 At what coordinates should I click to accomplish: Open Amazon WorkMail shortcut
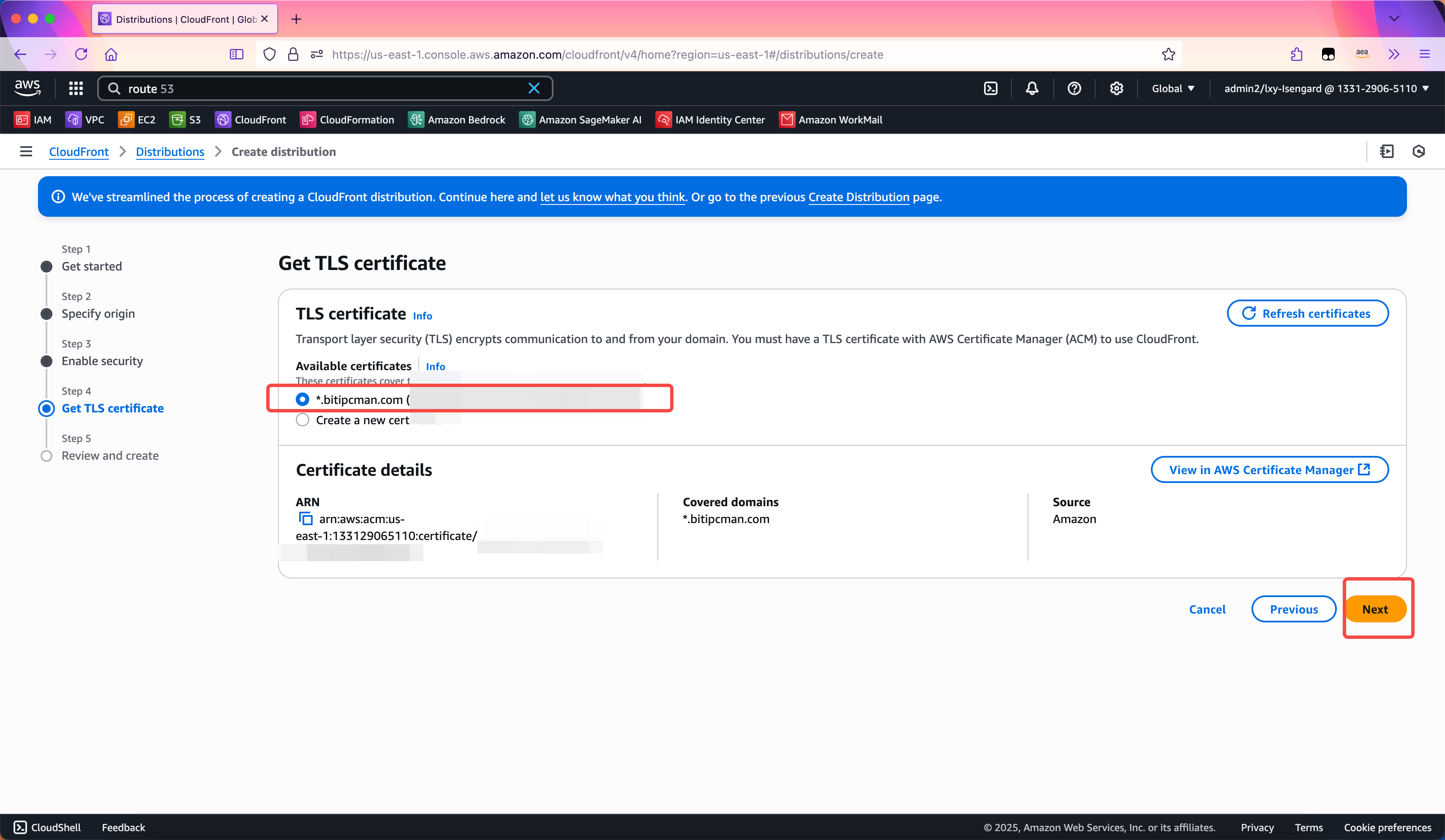click(830, 120)
